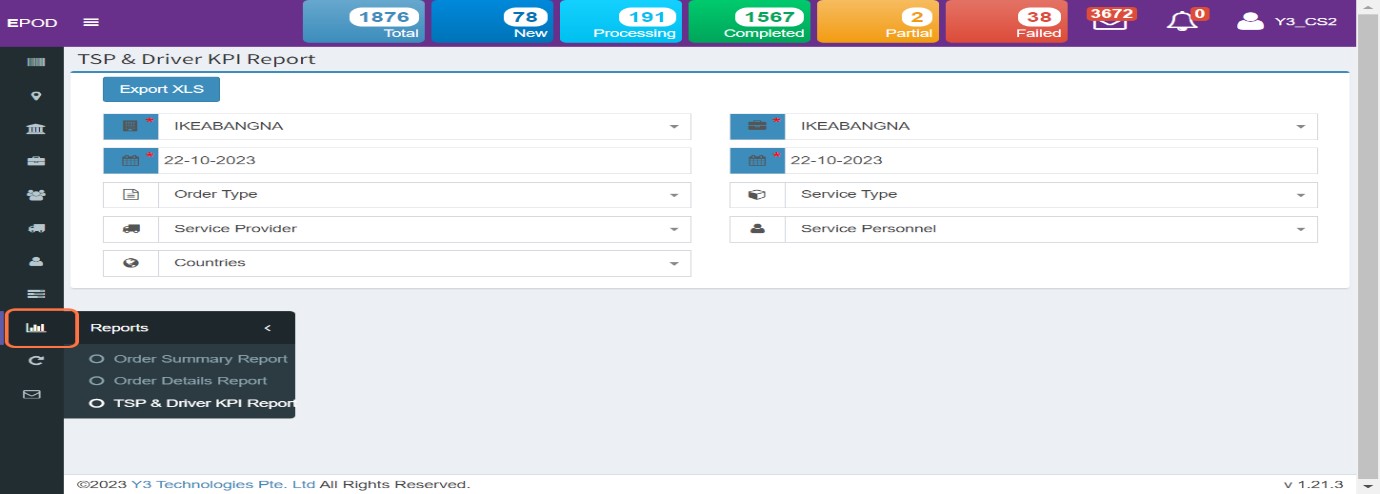Click the Export XLS button

click(161, 89)
